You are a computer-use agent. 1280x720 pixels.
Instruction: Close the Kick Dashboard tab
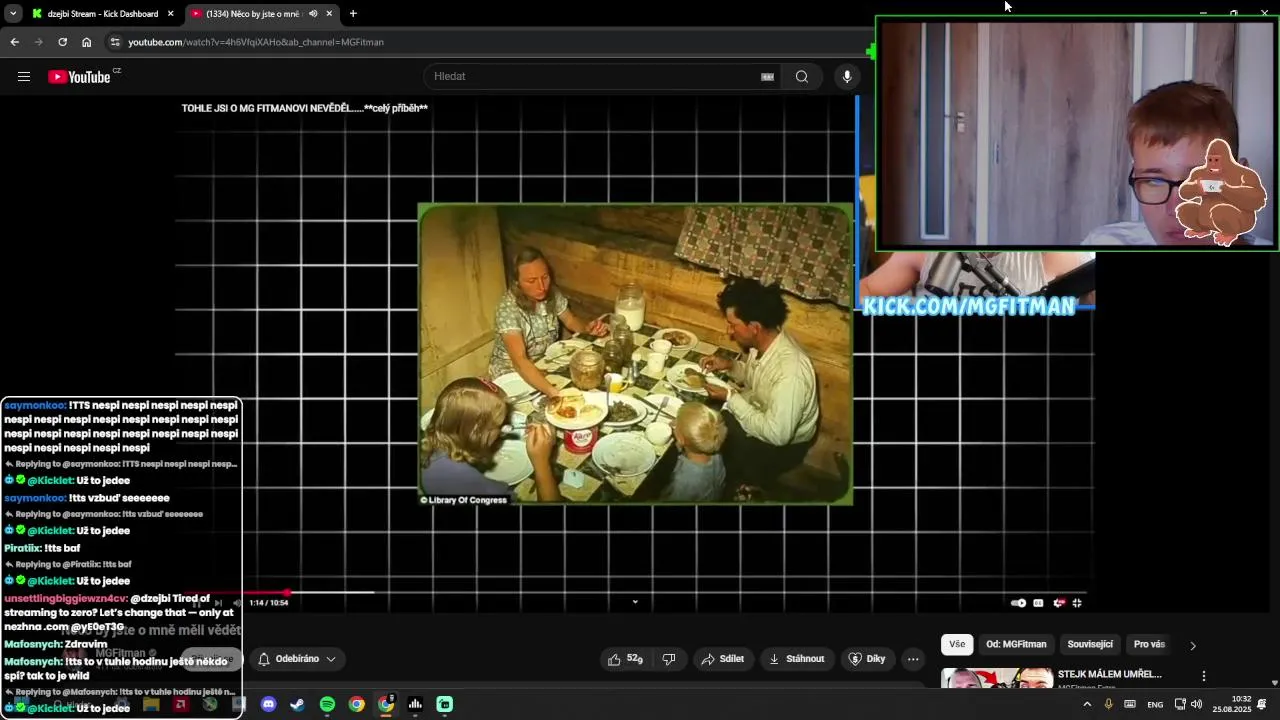(170, 14)
